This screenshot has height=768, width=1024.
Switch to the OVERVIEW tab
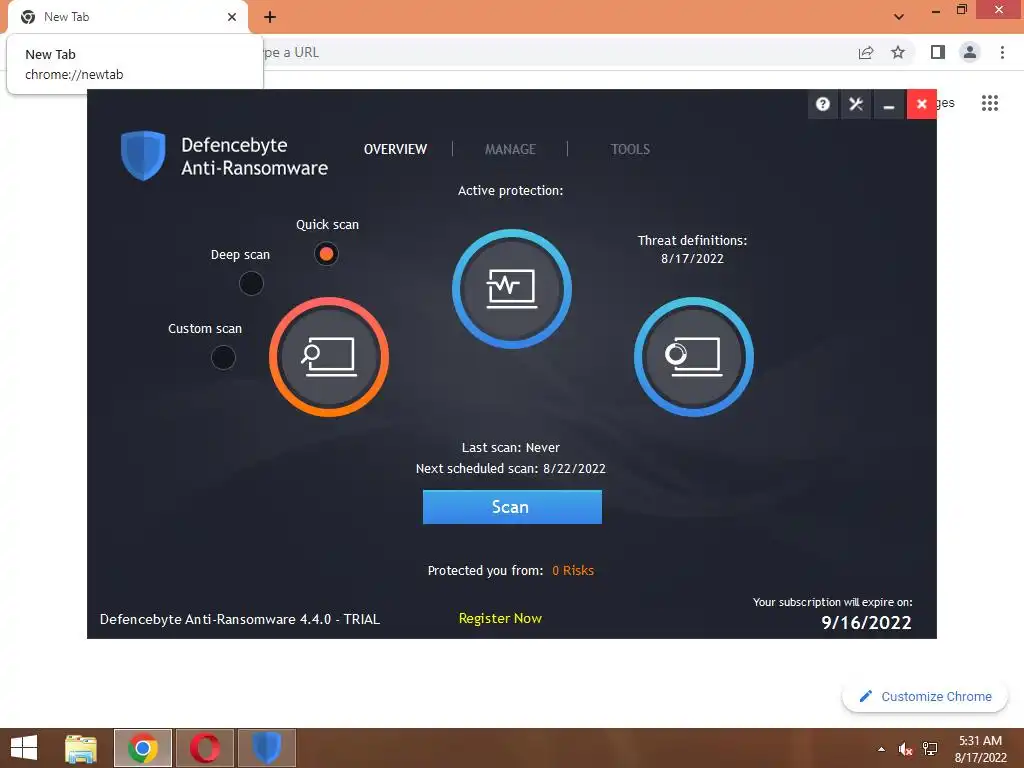pyautogui.click(x=395, y=149)
